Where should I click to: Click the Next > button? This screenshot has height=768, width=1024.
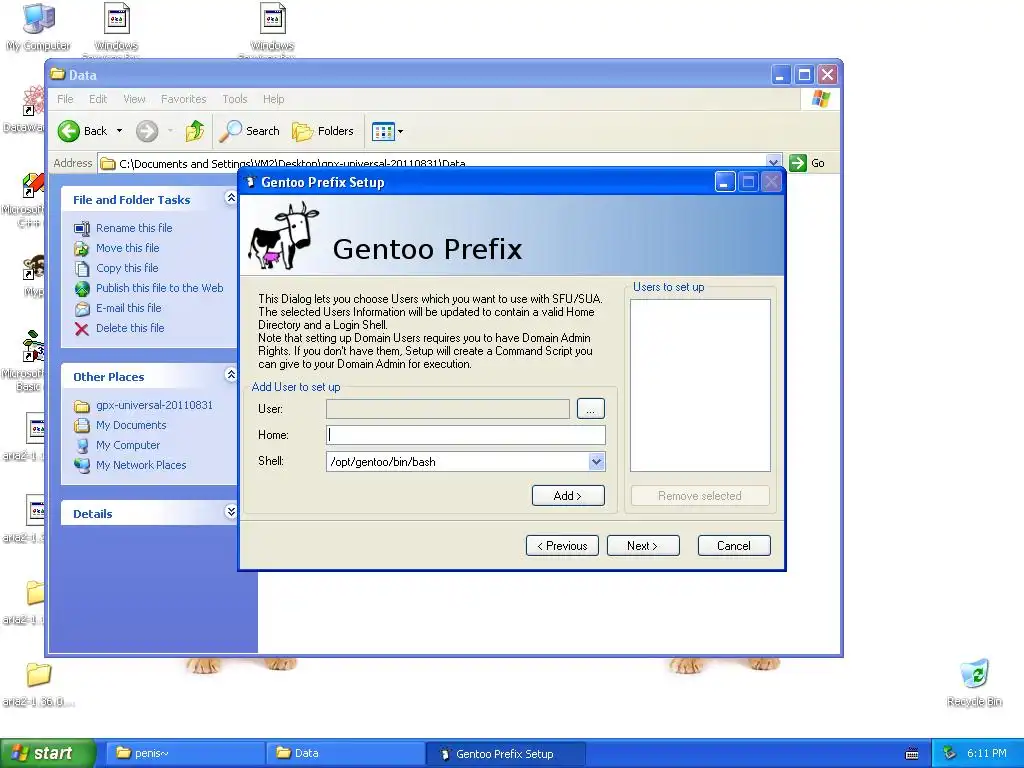[643, 546]
